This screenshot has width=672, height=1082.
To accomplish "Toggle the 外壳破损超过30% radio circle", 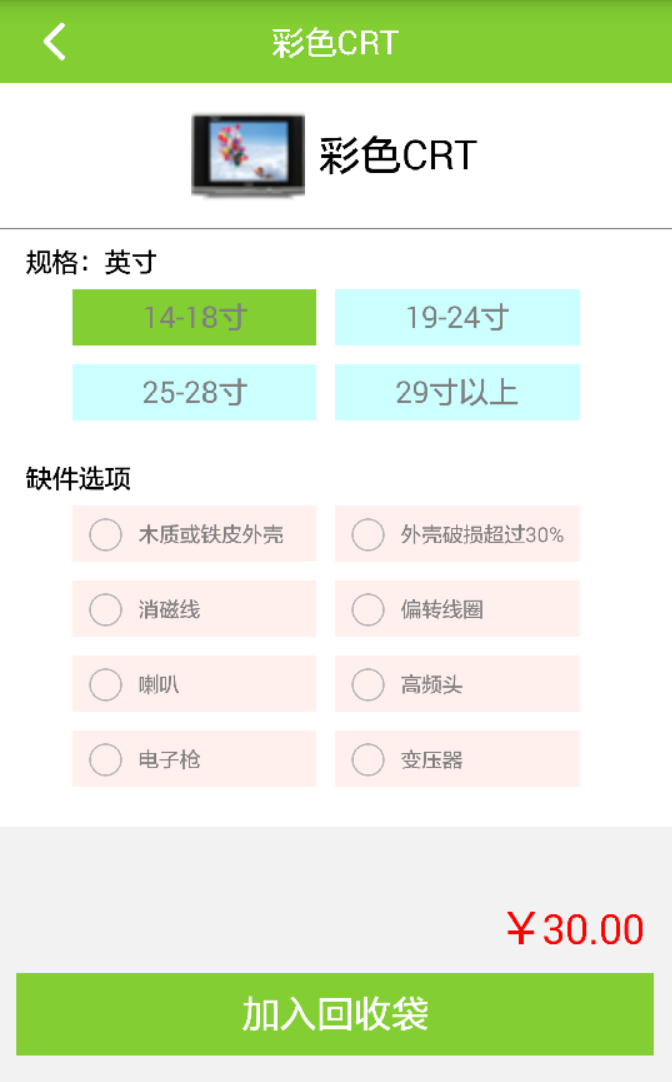I will point(368,534).
